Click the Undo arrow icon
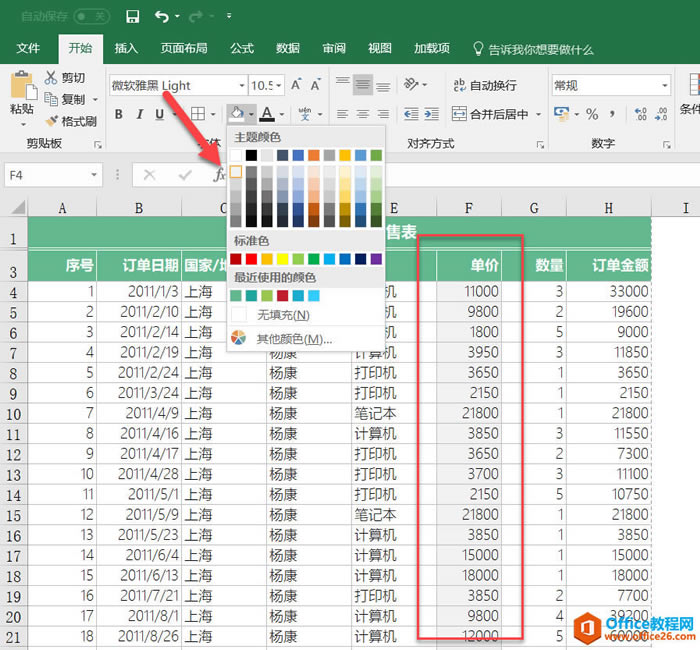The height and width of the screenshot is (650, 700). [162, 17]
